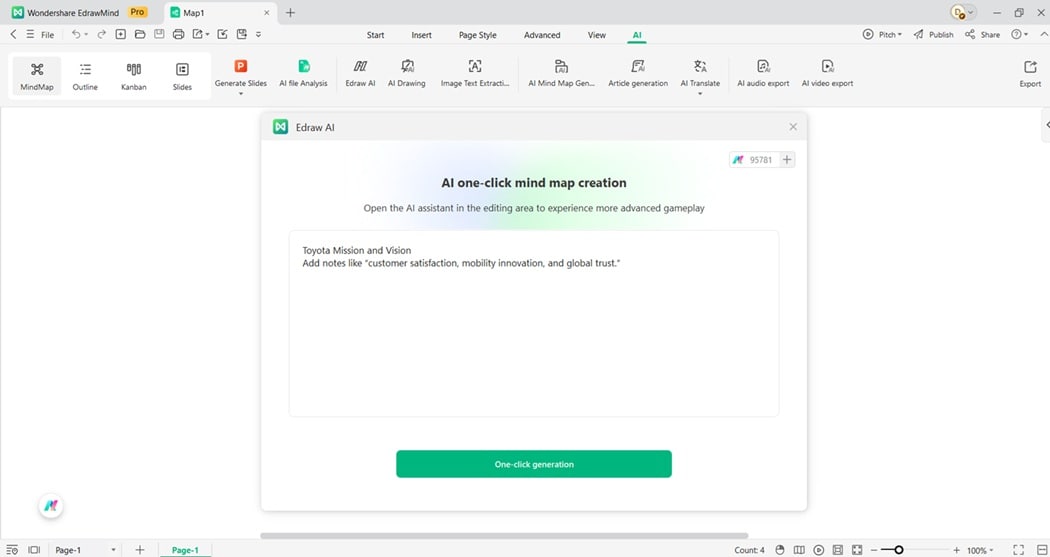Open AI video export
1050x557 pixels.
(x=827, y=74)
